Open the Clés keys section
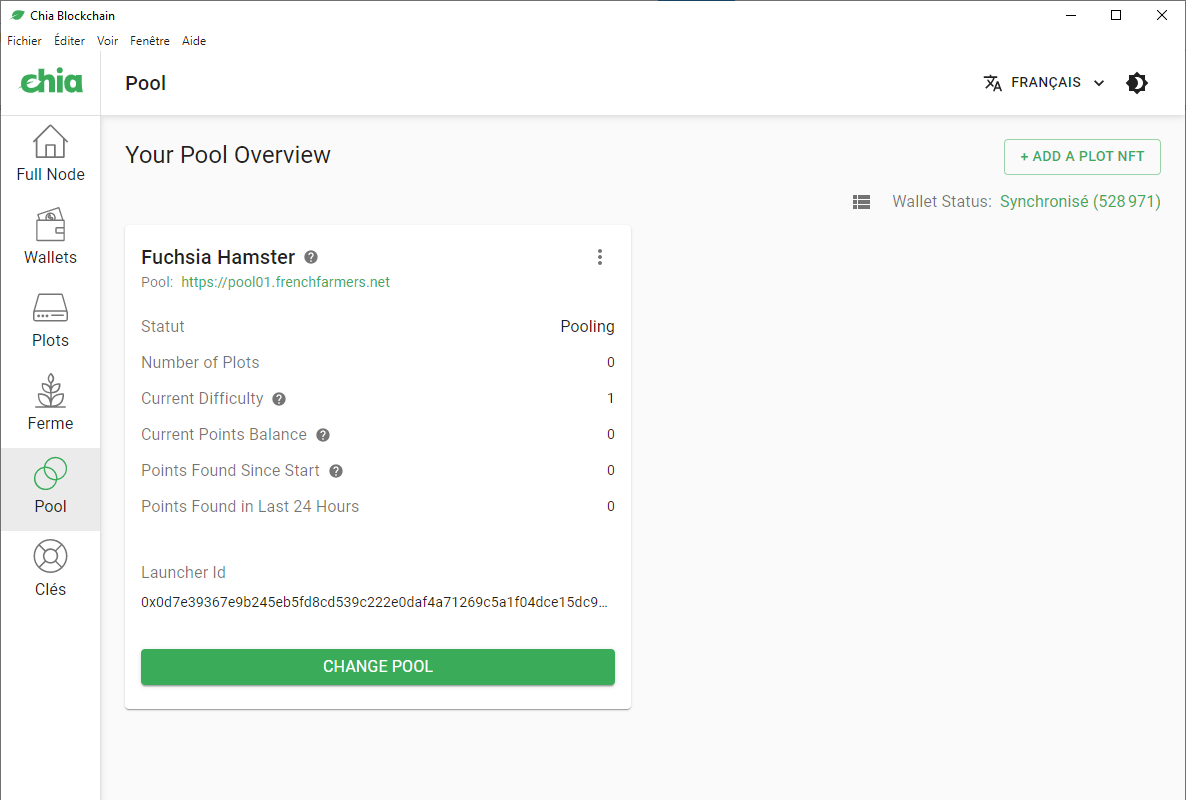The image size is (1186, 800). (50, 570)
